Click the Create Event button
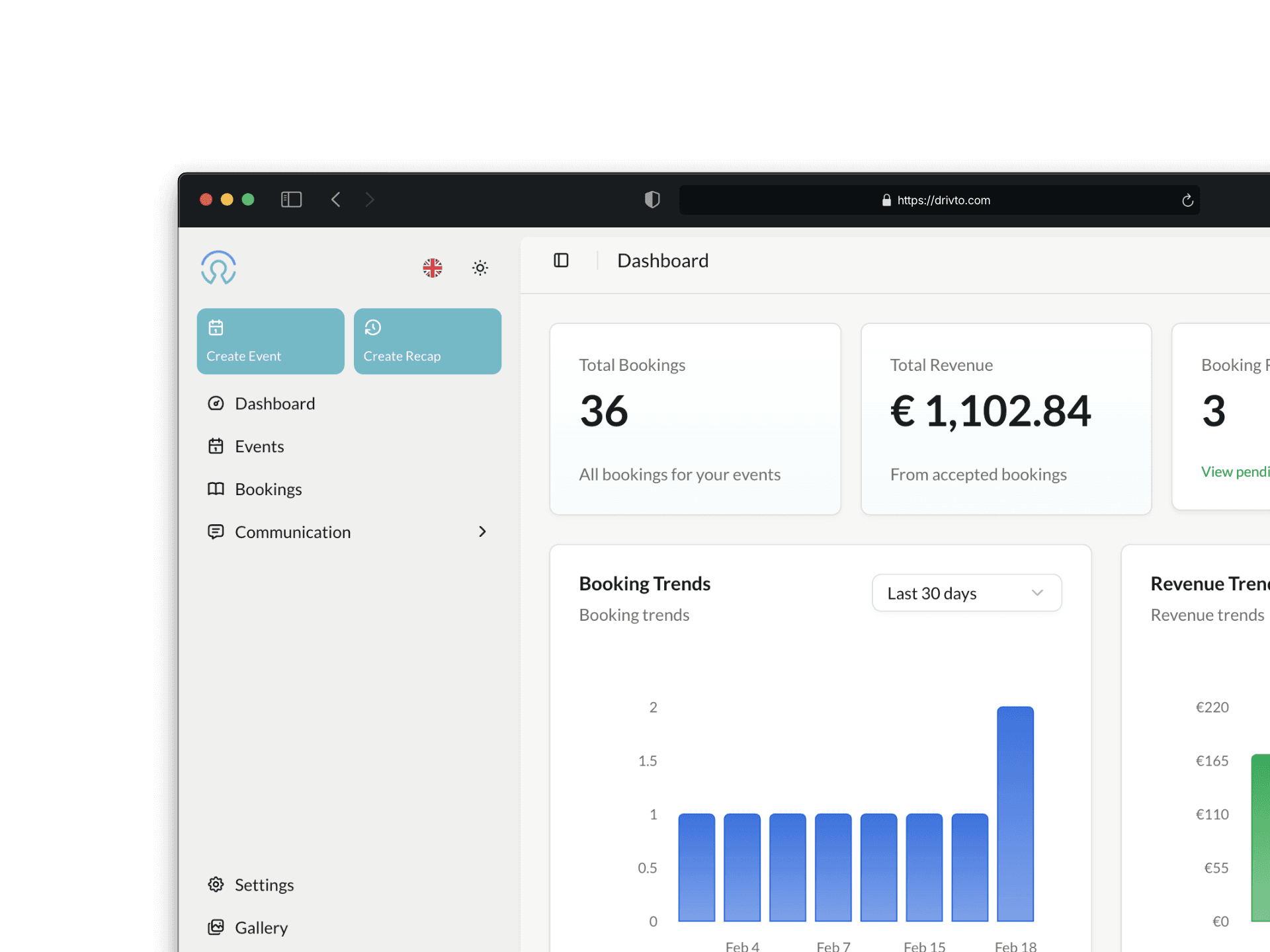The image size is (1270, 952). (270, 341)
